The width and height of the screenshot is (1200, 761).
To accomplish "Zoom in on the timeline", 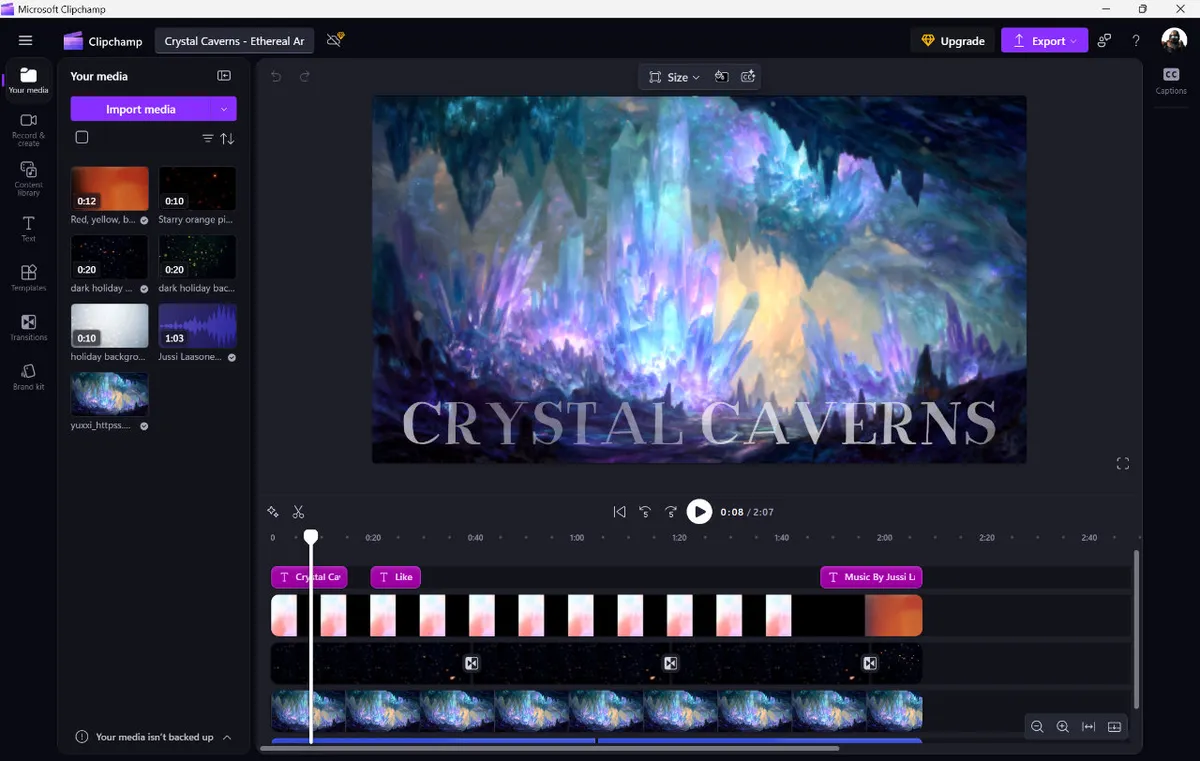I will click(x=1062, y=726).
